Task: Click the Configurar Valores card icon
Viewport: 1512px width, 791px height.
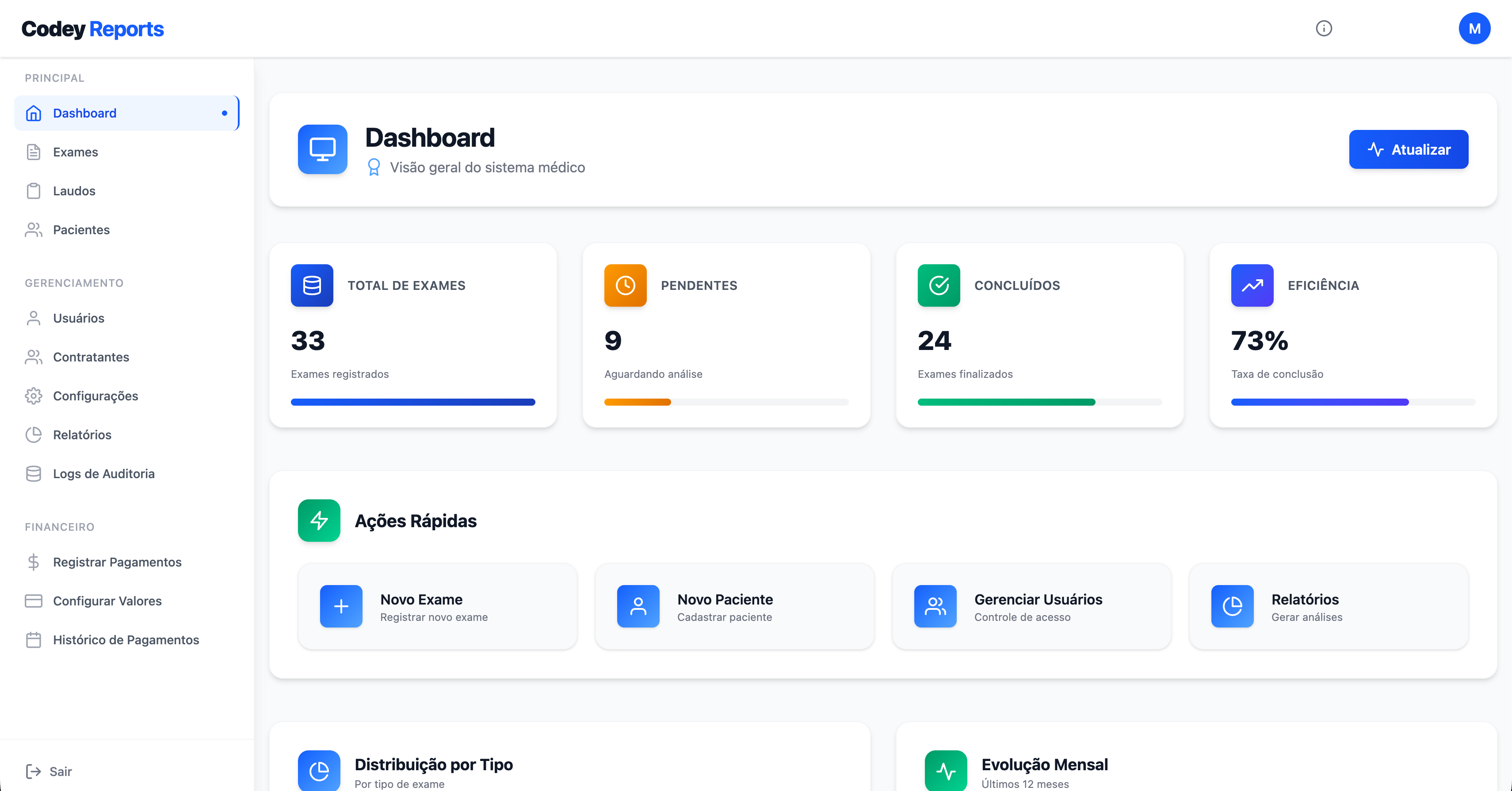Action: (34, 601)
